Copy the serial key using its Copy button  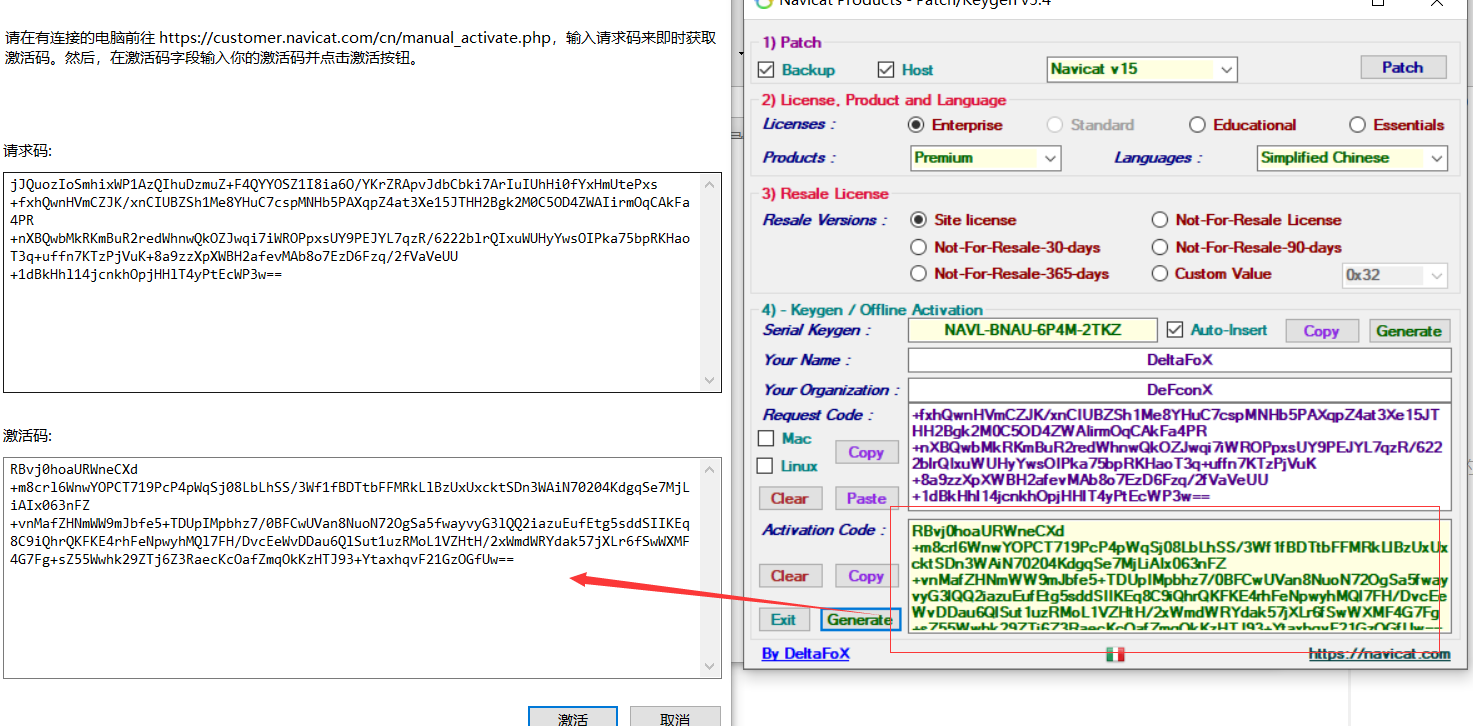[x=1321, y=331]
